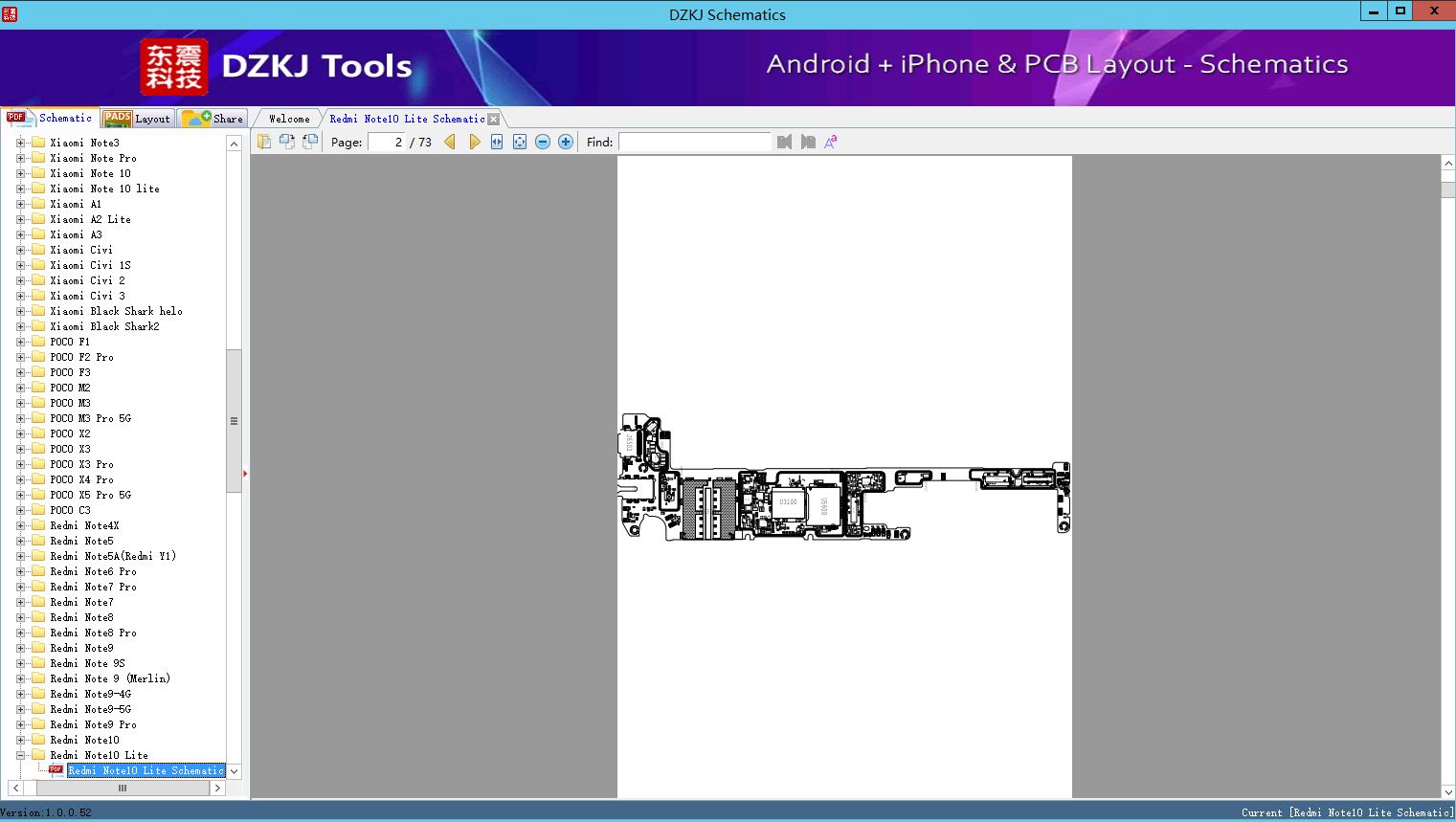This screenshot has height=822, width=1456.
Task: Select POCO F3 in the tree
Action: click(x=70, y=372)
